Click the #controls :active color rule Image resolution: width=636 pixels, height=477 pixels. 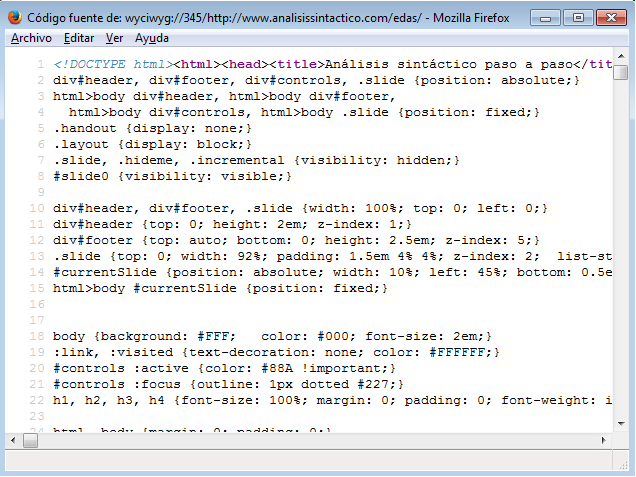224,368
